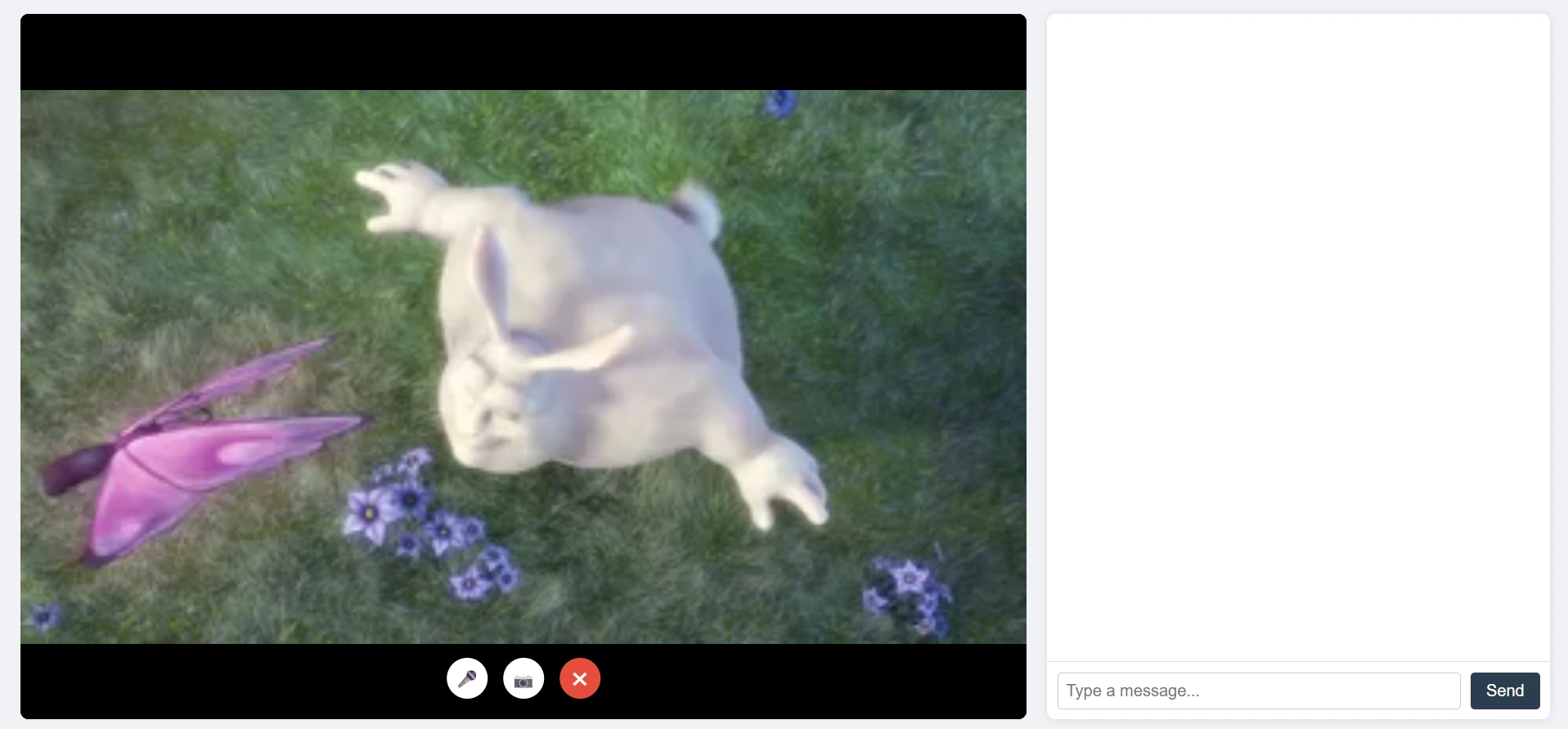Select the rabbit video feed
The width and height of the screenshot is (1568, 729).
[x=523, y=367]
